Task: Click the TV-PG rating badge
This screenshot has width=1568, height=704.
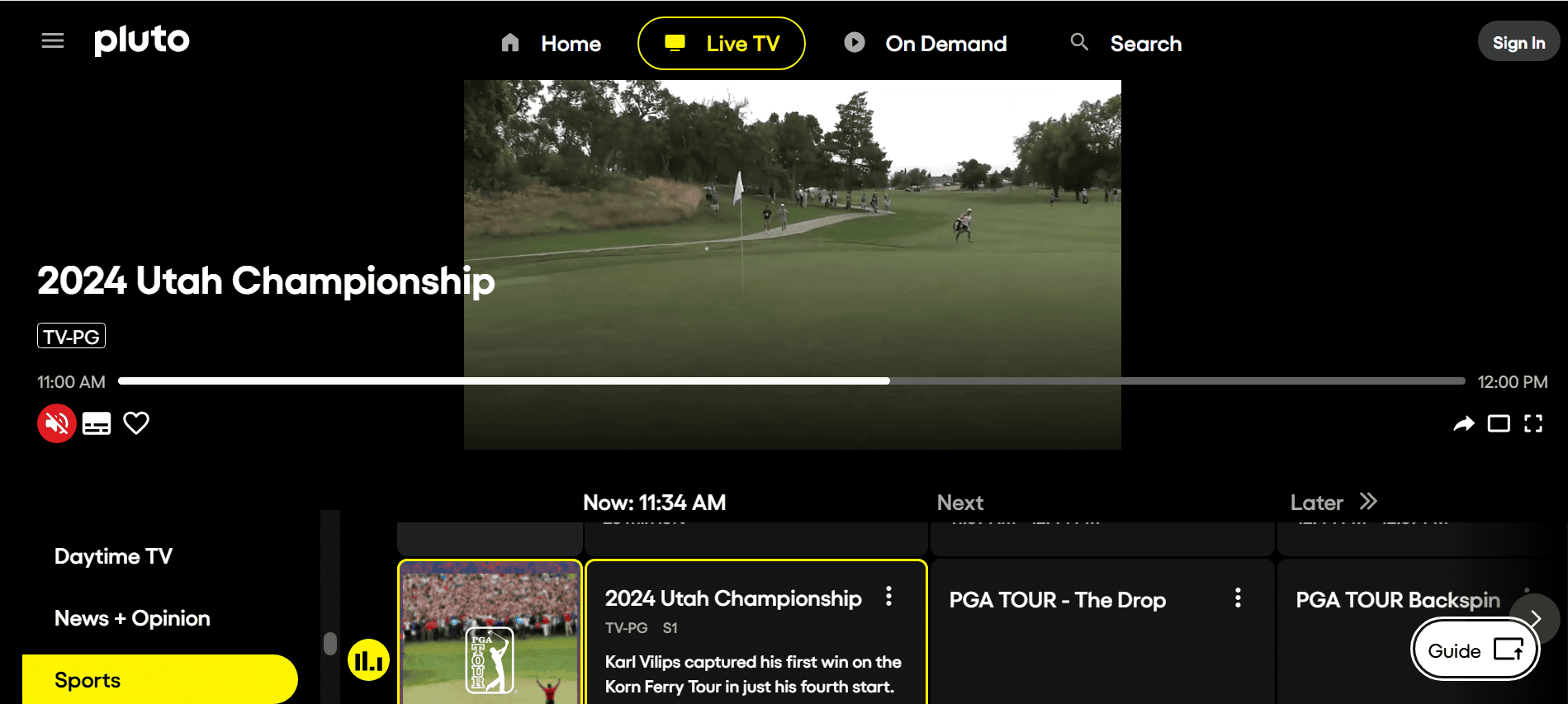Action: coord(71,336)
